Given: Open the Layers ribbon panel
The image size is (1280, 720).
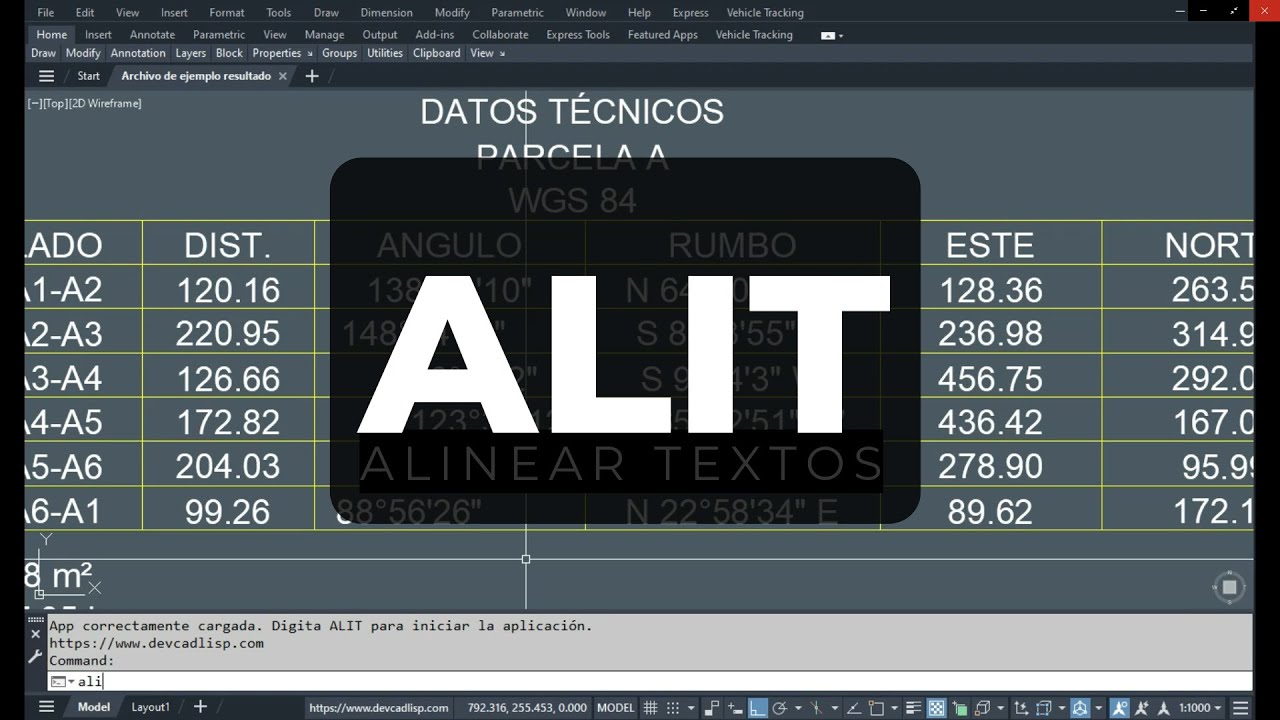Looking at the screenshot, I should pos(190,53).
